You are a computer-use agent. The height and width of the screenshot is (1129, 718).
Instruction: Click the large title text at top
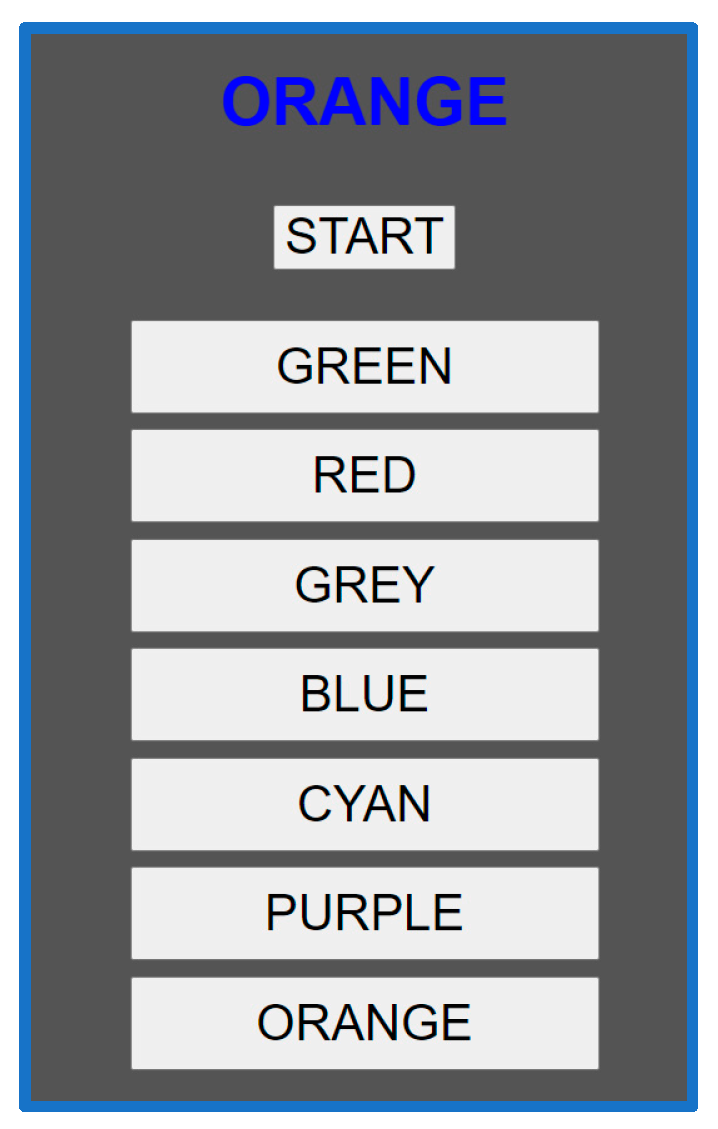[364, 102]
